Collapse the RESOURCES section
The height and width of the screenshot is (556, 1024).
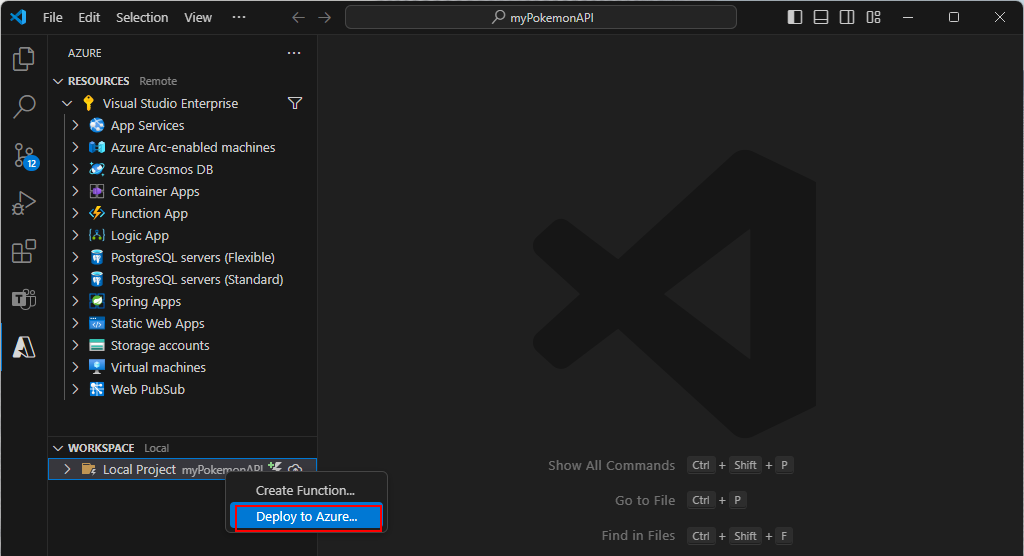58,81
